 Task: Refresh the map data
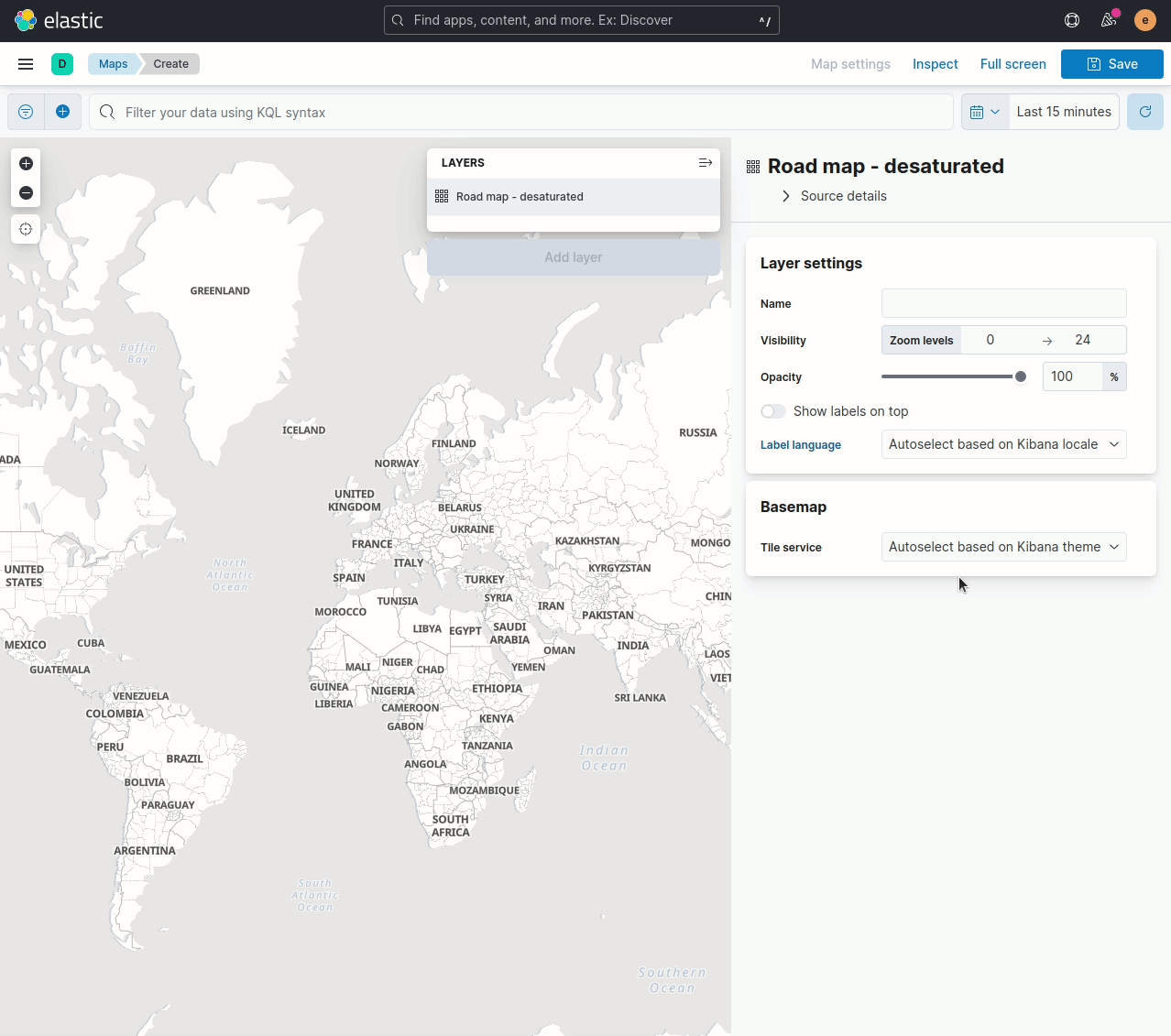[x=1144, y=111]
